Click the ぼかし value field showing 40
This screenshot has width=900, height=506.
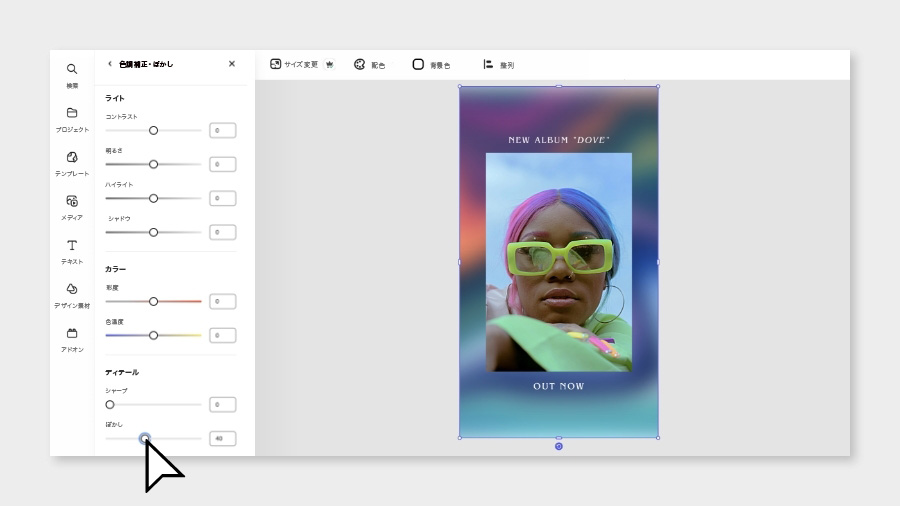coord(223,438)
